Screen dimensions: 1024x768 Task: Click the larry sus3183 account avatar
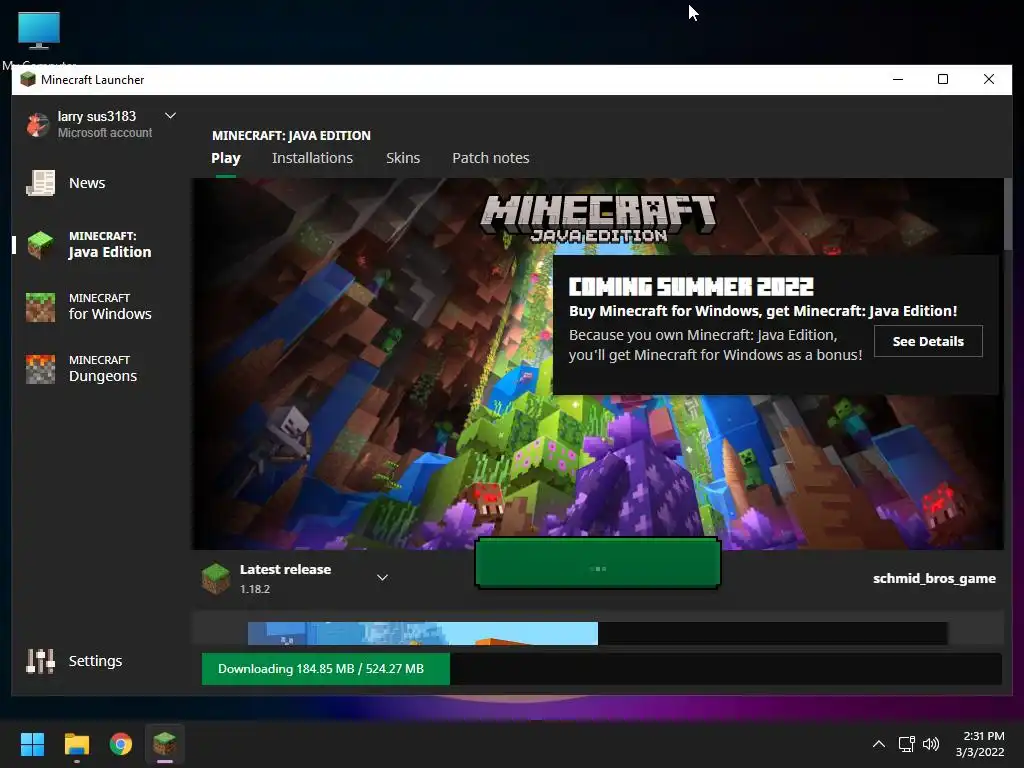tap(38, 124)
